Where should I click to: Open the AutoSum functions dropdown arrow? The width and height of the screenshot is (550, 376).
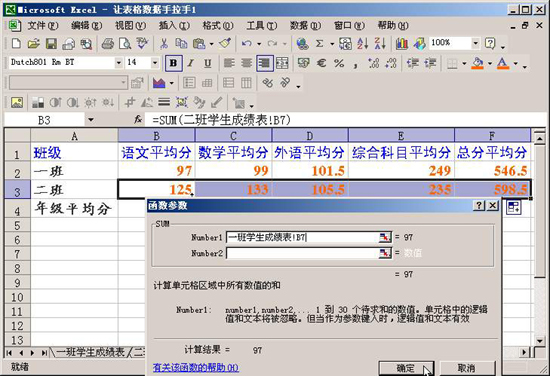click(332, 44)
